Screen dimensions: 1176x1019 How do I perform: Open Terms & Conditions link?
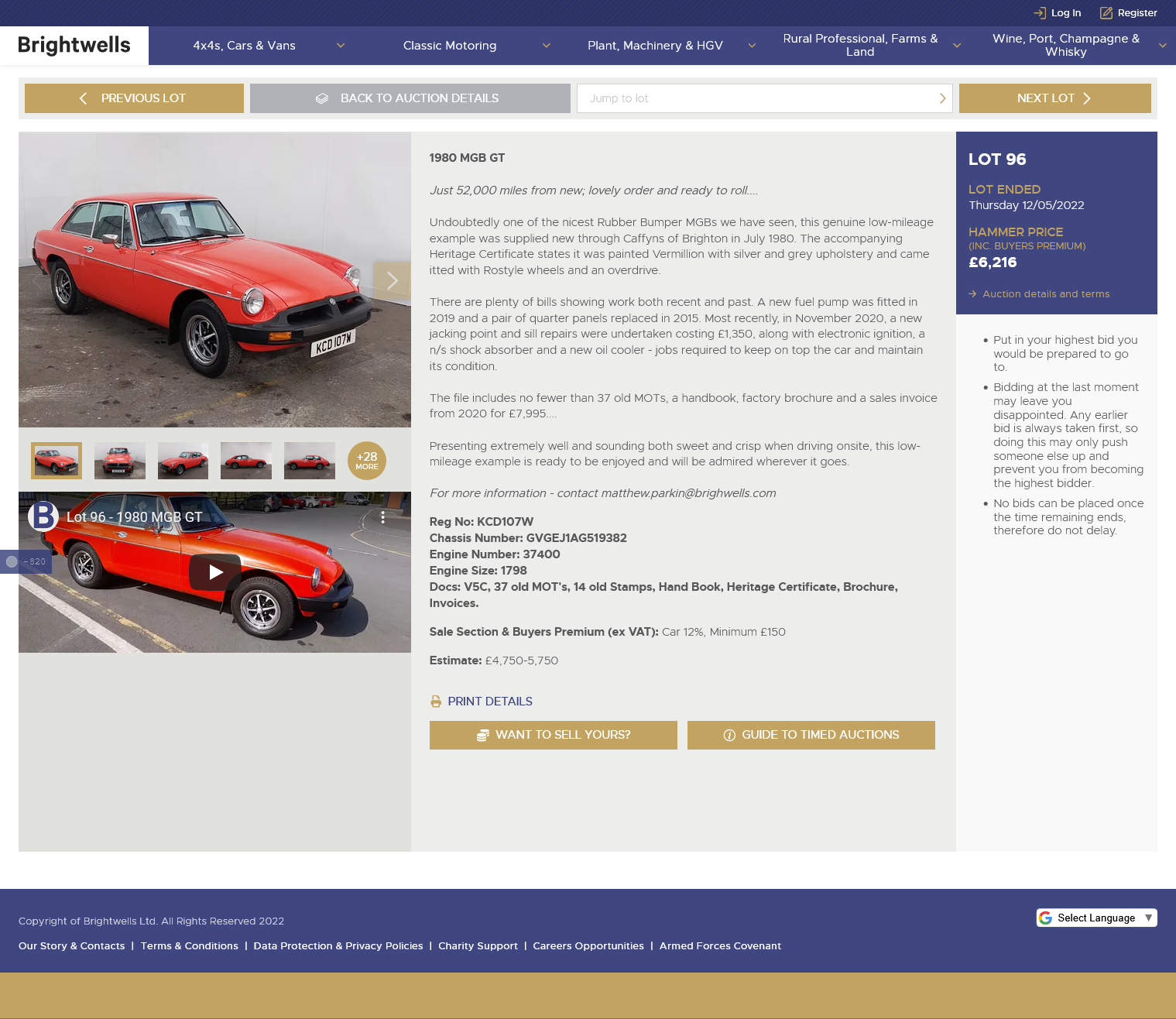click(x=190, y=946)
